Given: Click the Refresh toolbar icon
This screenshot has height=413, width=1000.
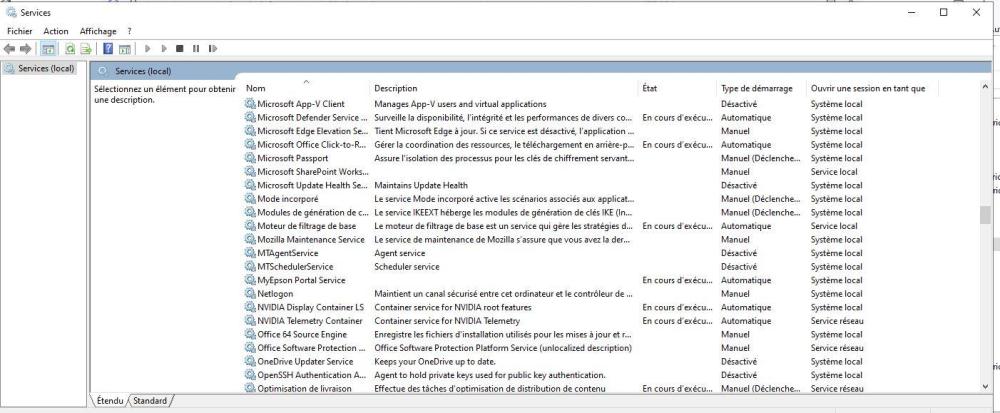Looking at the screenshot, I should [70, 48].
